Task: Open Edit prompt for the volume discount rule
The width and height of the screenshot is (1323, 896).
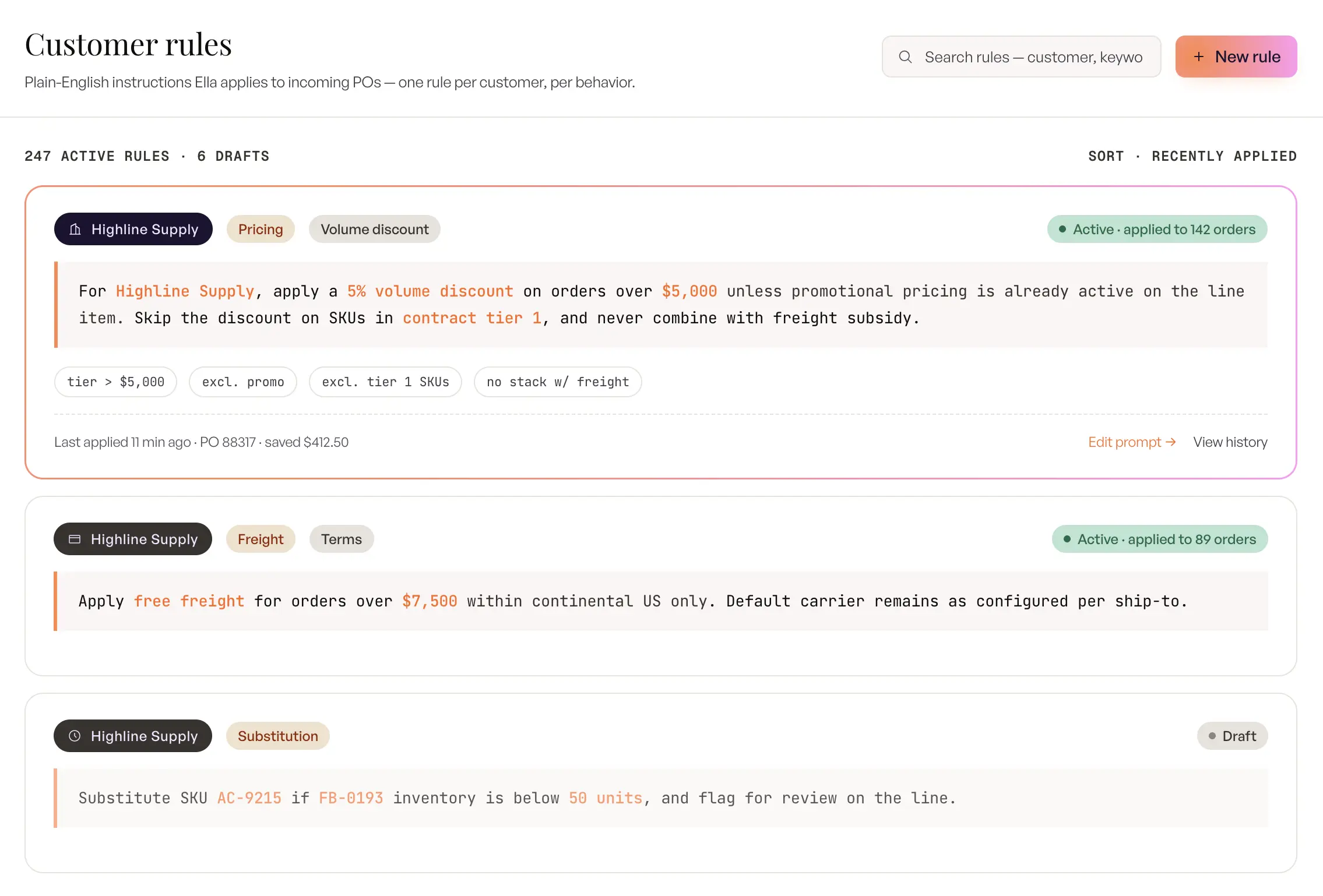Action: point(1132,442)
